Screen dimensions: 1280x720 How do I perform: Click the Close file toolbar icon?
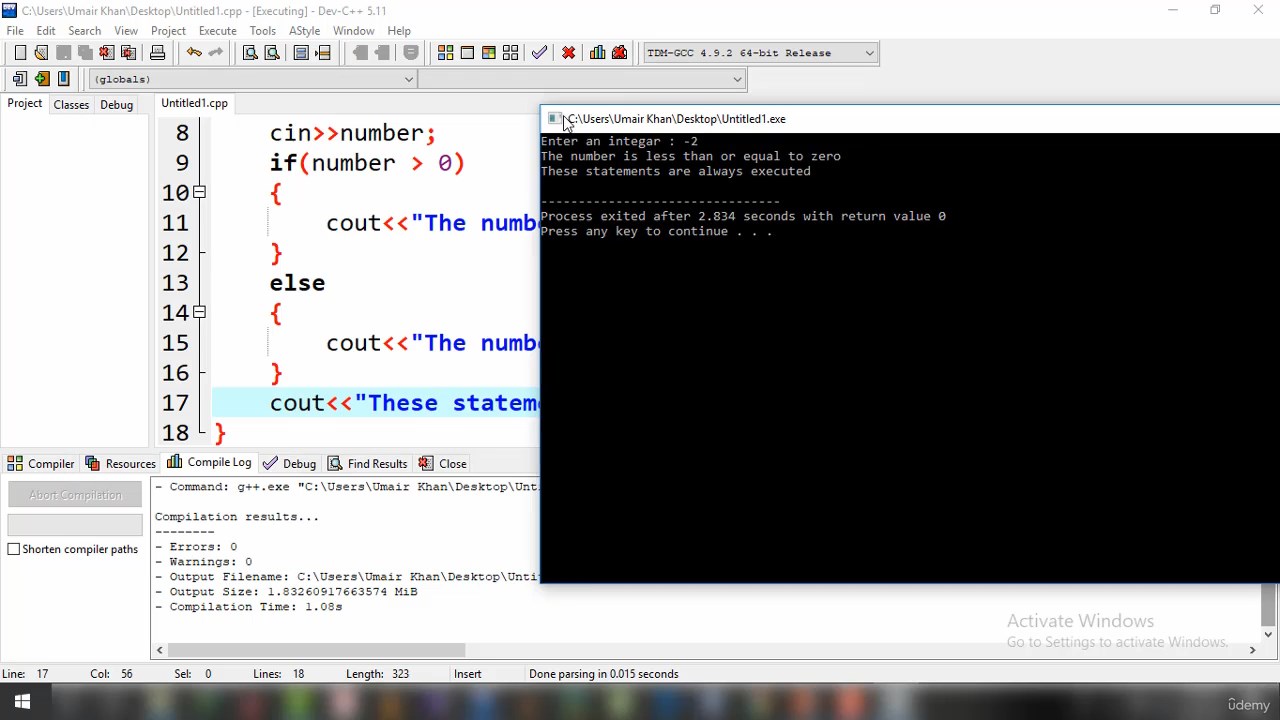click(107, 53)
